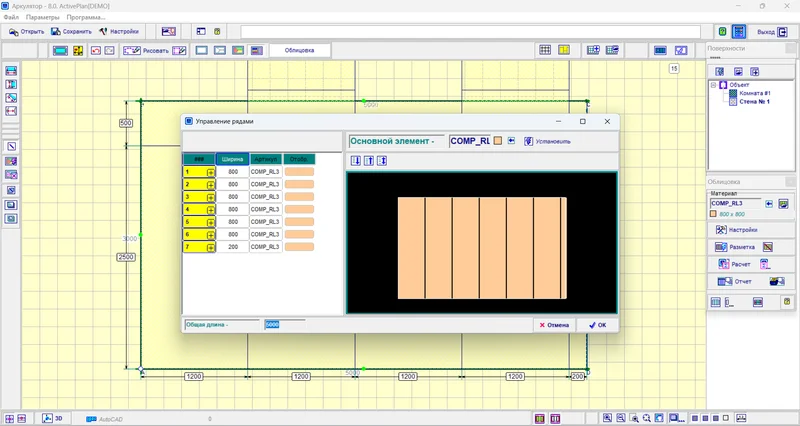Viewport: 800px width, 426px height.
Task: Click the OK button in the dialog
Action: point(597,325)
